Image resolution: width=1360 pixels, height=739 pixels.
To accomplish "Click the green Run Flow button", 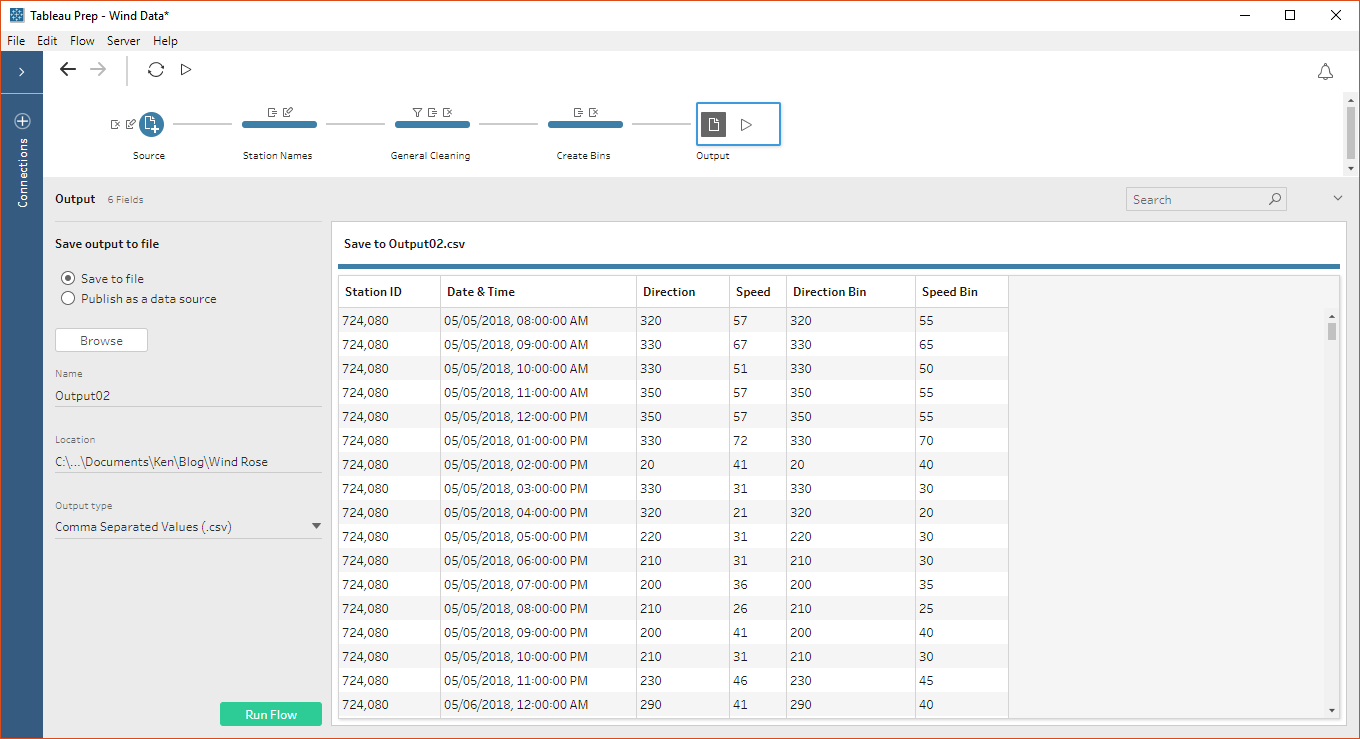I will pos(271,714).
